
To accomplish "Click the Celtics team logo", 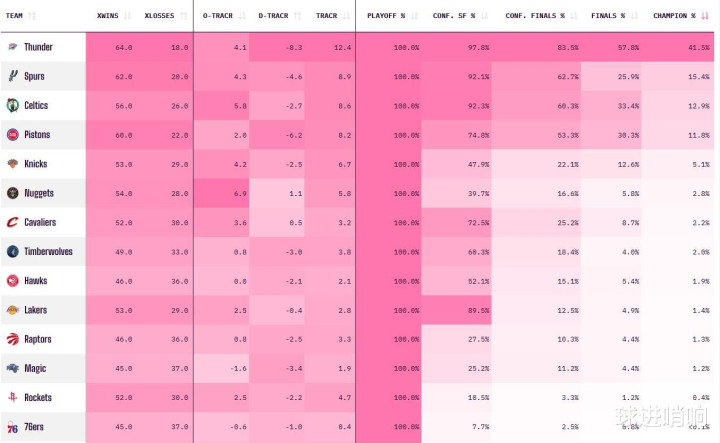I will click(x=12, y=105).
